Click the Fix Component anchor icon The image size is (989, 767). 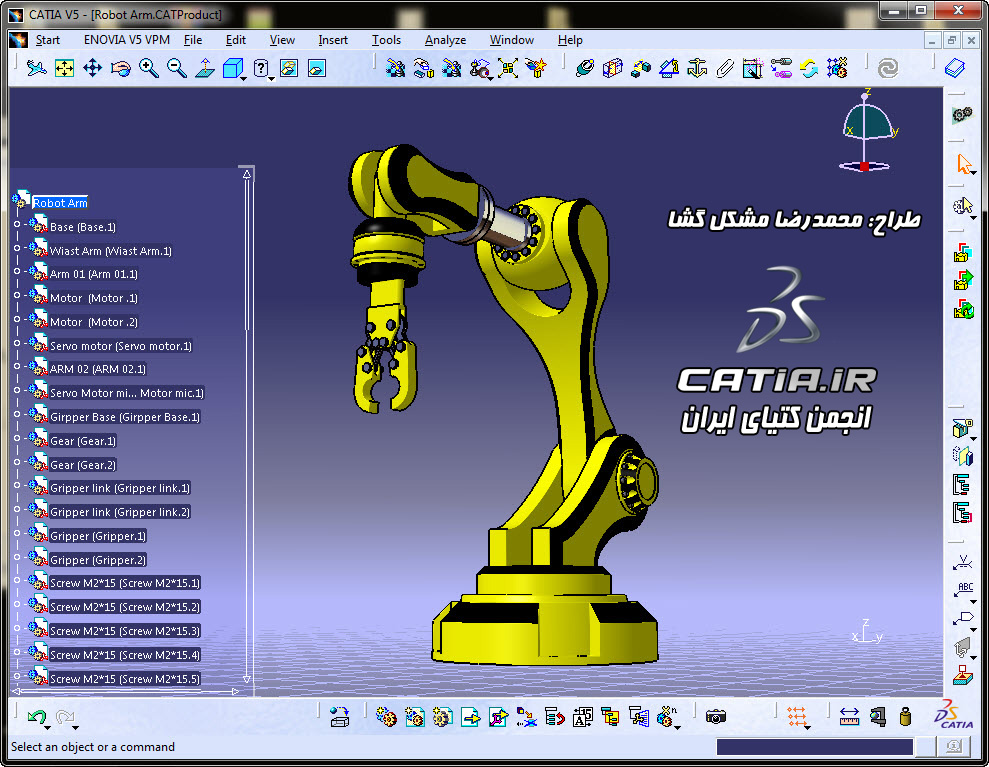click(697, 67)
